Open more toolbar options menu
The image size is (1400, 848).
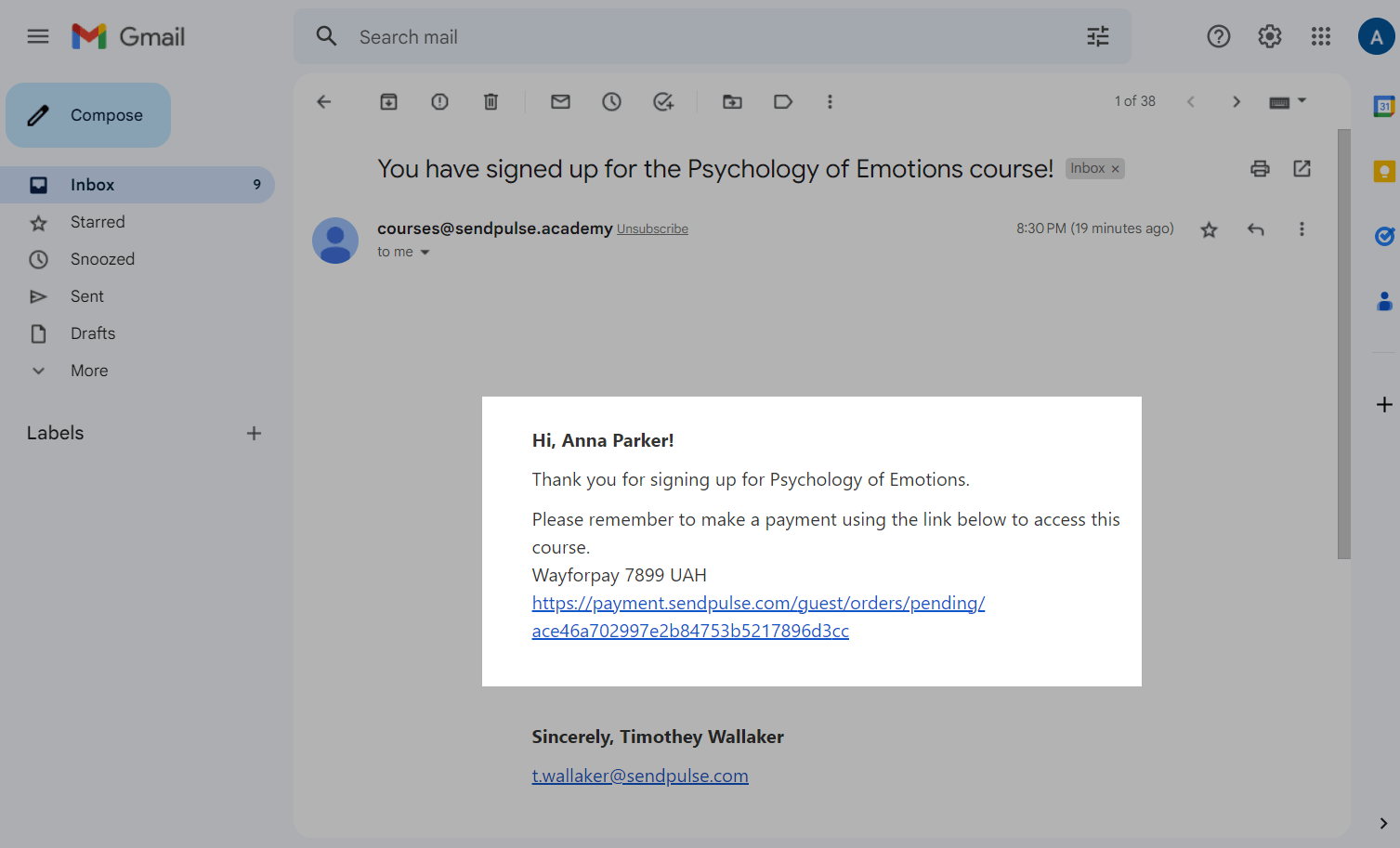[x=830, y=101]
